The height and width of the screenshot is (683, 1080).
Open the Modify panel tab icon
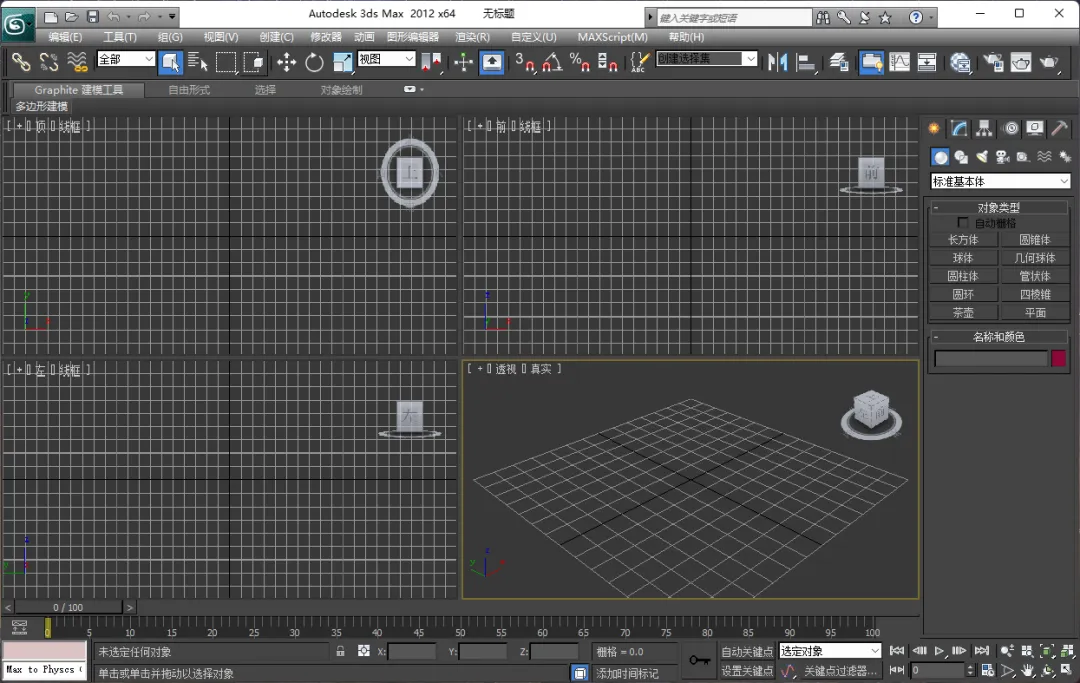pyautogui.click(x=959, y=129)
